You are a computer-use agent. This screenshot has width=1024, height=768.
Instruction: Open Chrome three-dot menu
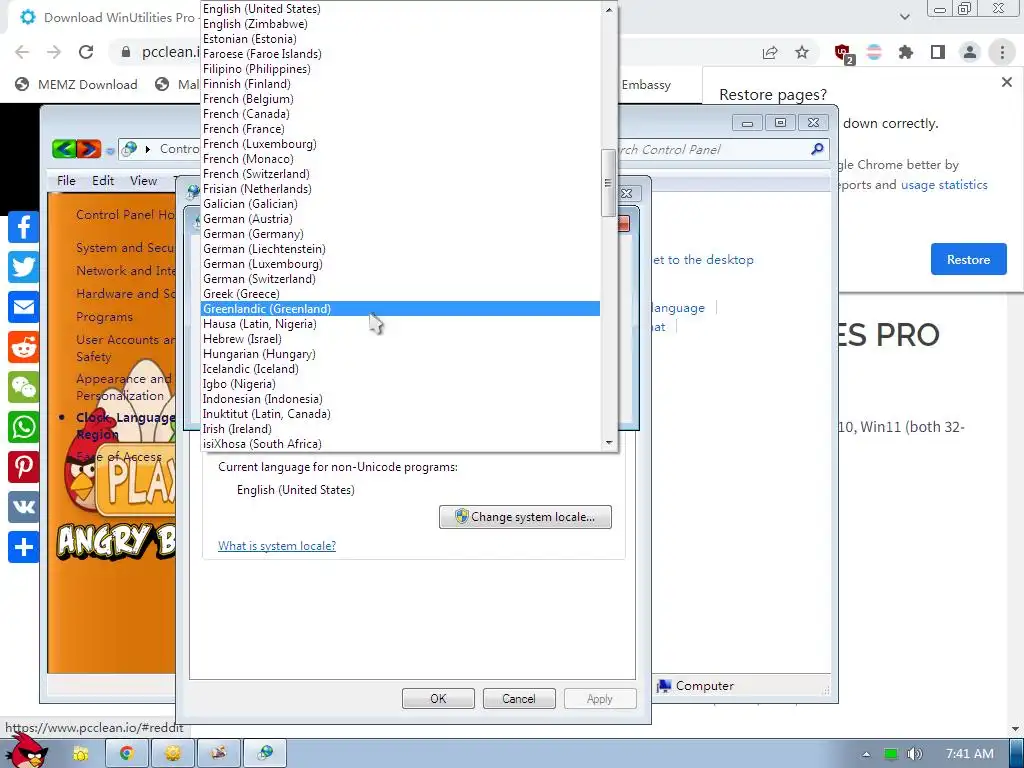pos(1002,52)
